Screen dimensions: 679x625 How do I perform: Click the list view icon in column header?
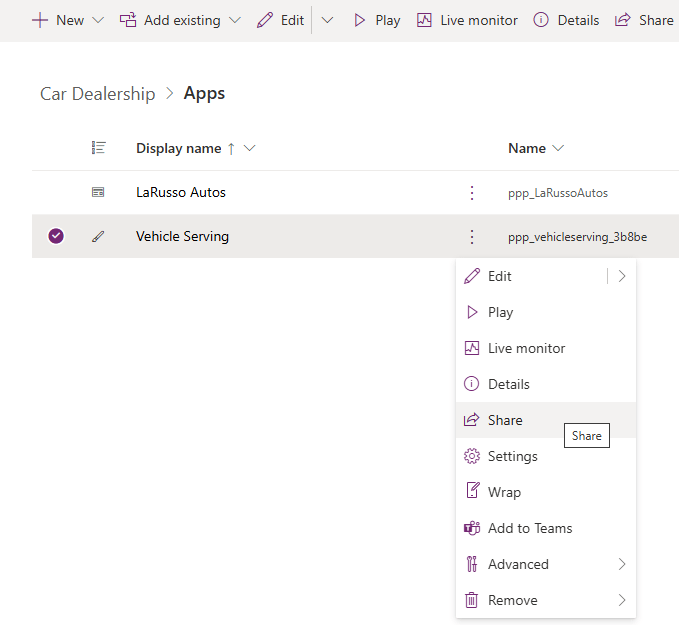98,148
